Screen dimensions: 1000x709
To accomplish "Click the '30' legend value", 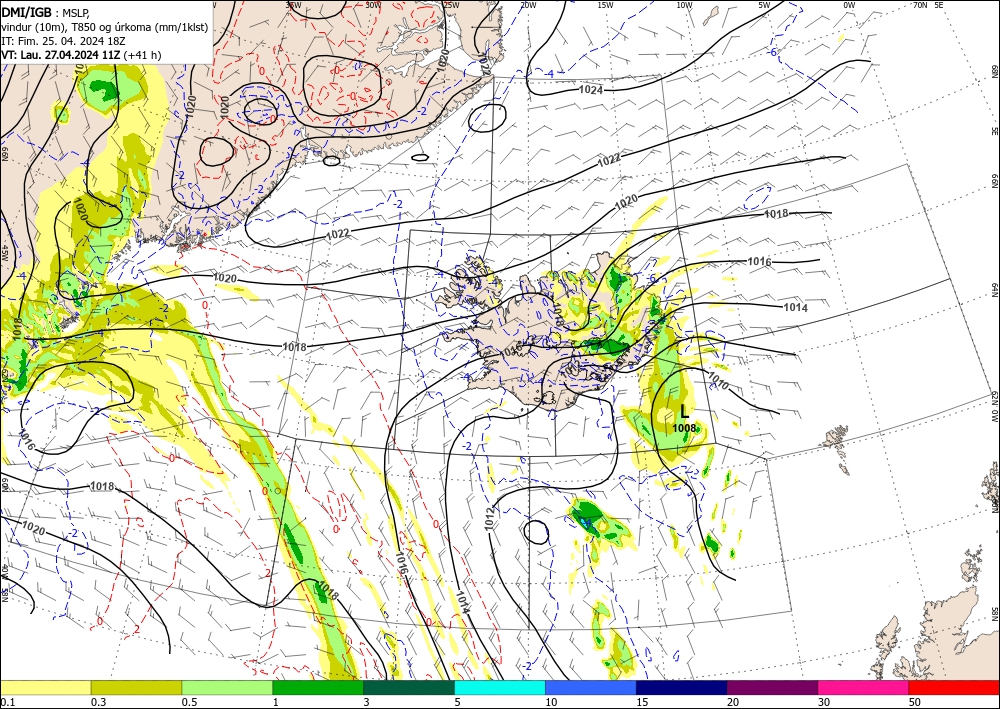I will 824,702.
